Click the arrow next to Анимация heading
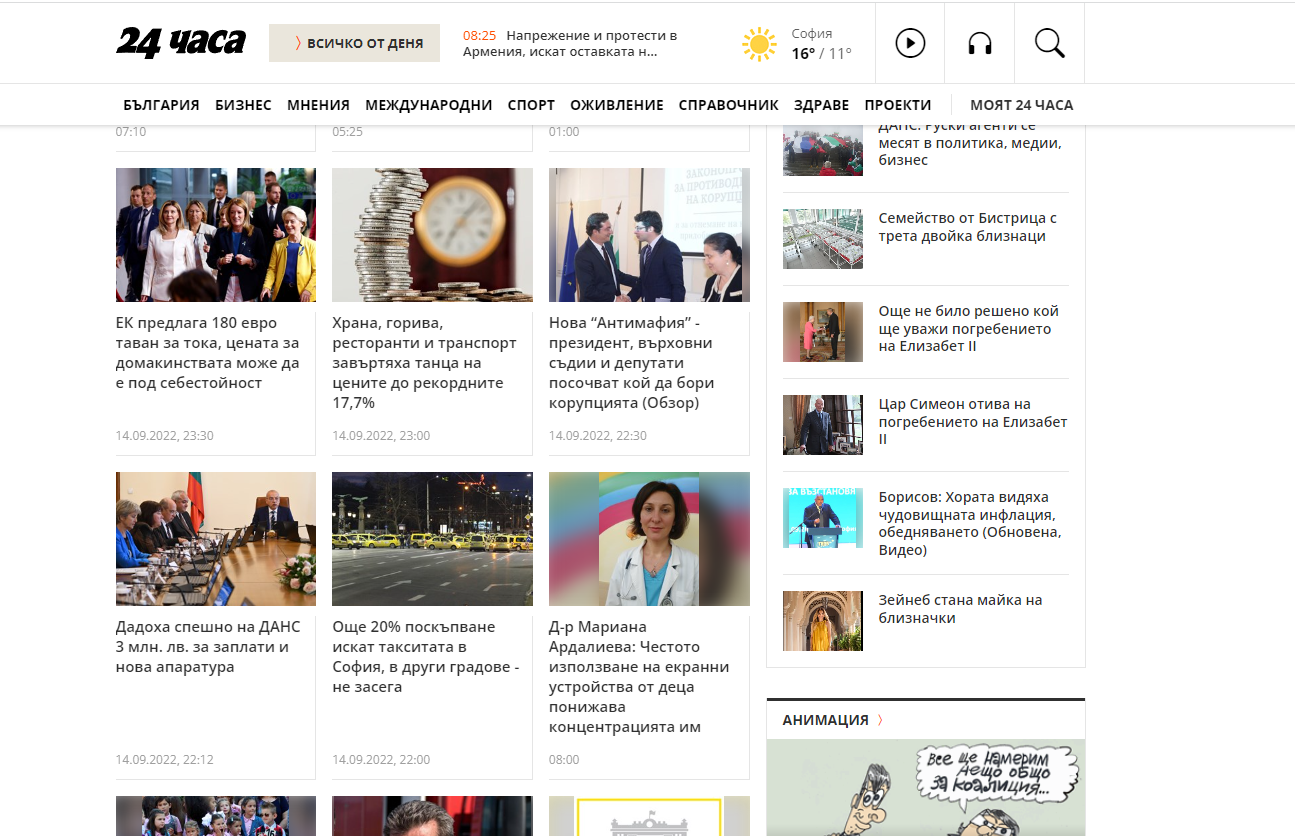The width and height of the screenshot is (1295, 836). click(880, 720)
